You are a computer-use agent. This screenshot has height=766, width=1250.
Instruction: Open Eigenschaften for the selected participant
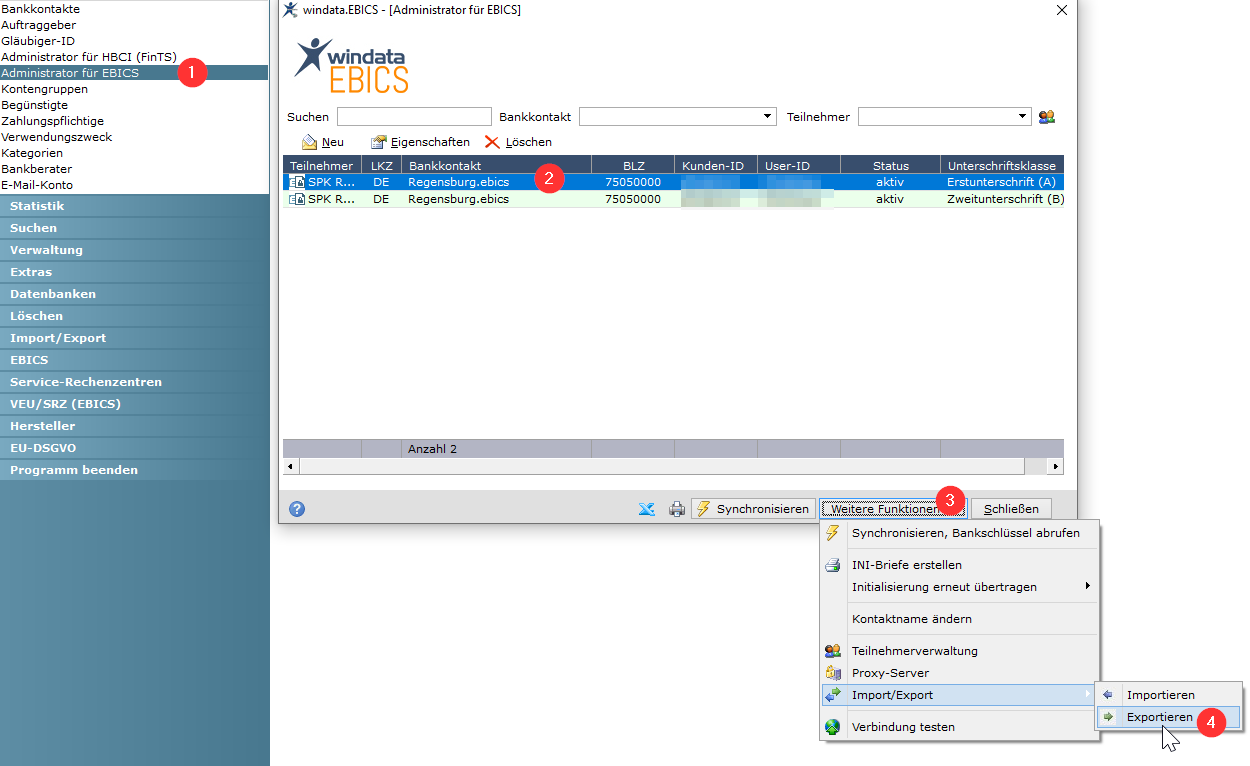click(420, 142)
